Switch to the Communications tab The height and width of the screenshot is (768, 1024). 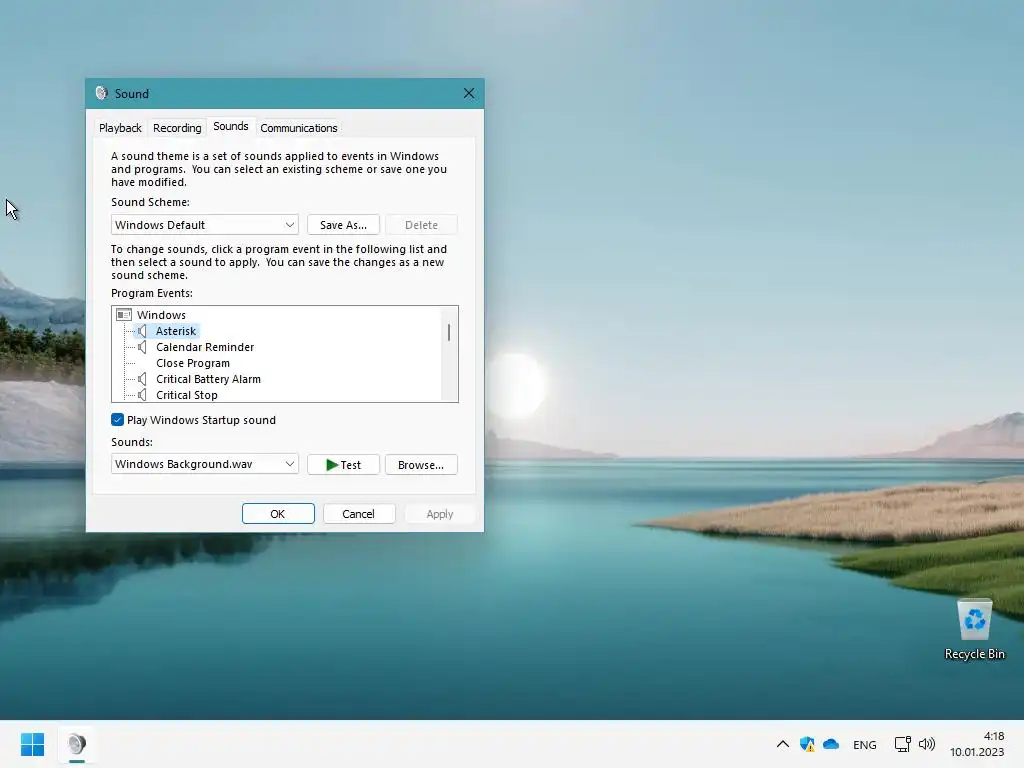point(298,128)
